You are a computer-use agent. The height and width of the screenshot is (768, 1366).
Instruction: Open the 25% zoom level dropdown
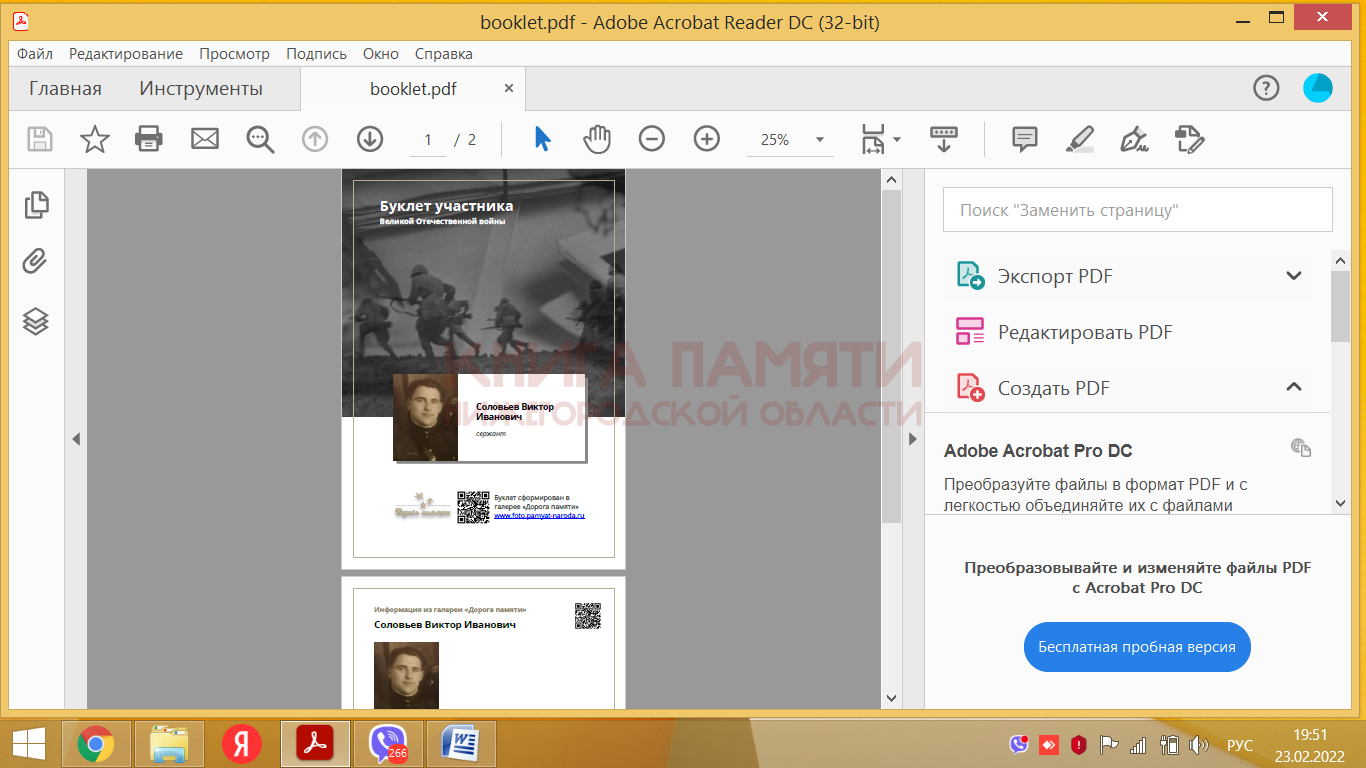(x=820, y=140)
